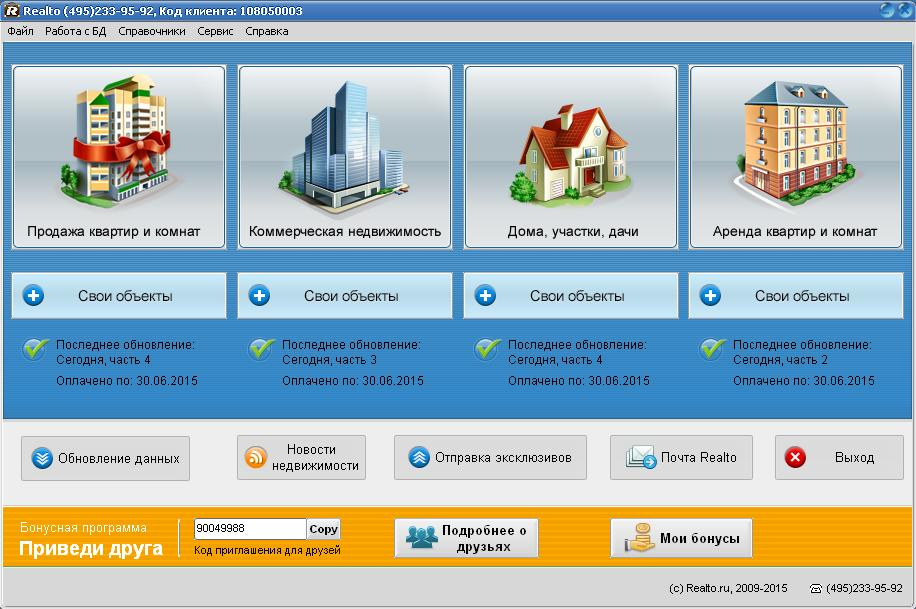This screenshot has width=916, height=609.
Task: Click Свои объекты under Дома, участки, дачи
Action: (571, 296)
